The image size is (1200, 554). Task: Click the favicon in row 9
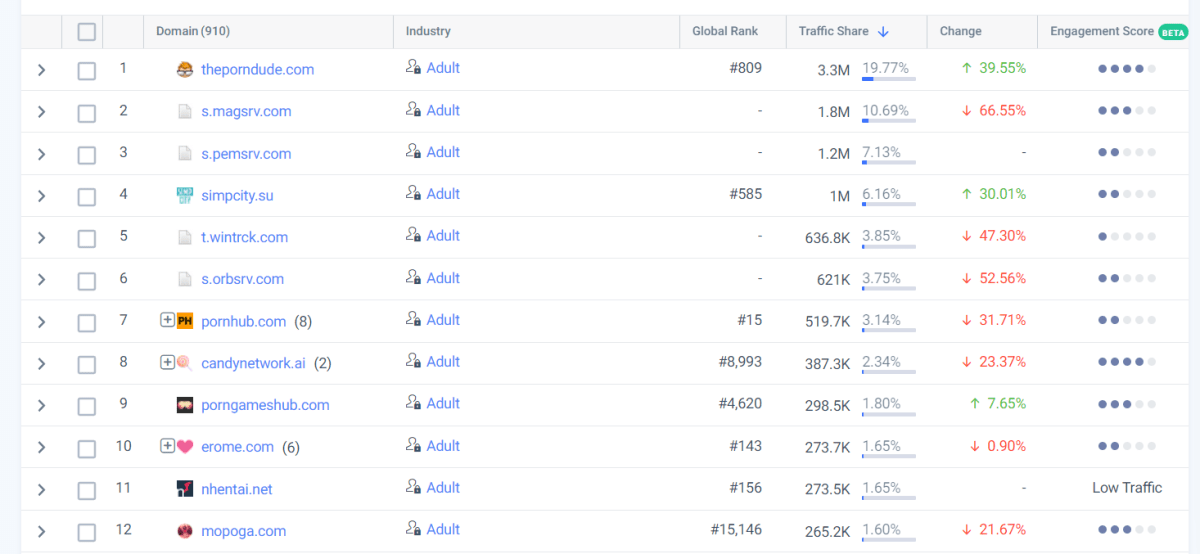tap(184, 405)
